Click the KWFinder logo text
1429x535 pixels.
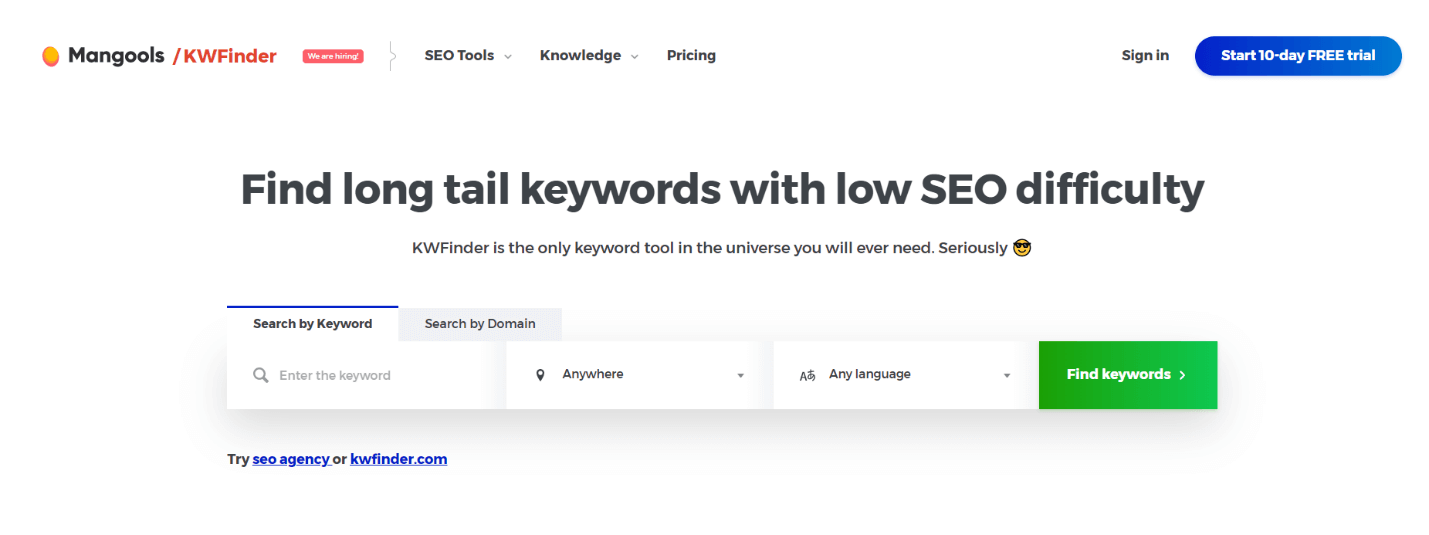pos(229,56)
